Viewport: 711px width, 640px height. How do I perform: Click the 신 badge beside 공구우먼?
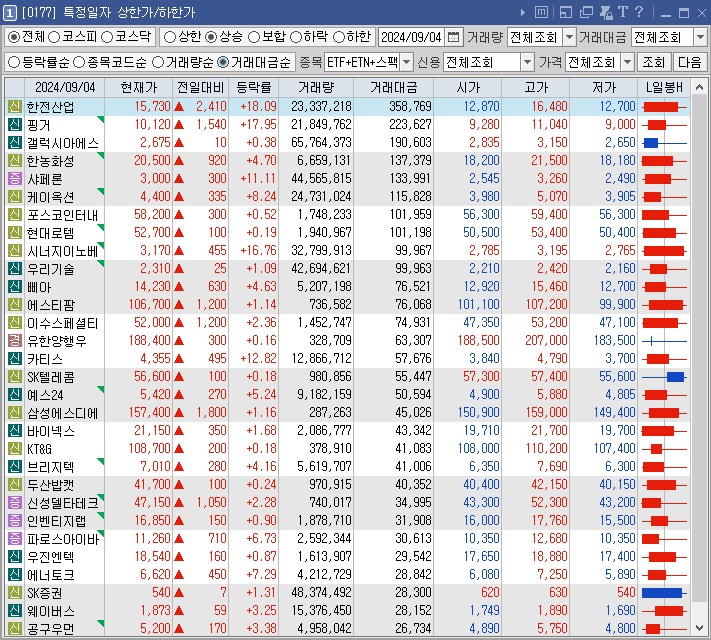[15, 629]
